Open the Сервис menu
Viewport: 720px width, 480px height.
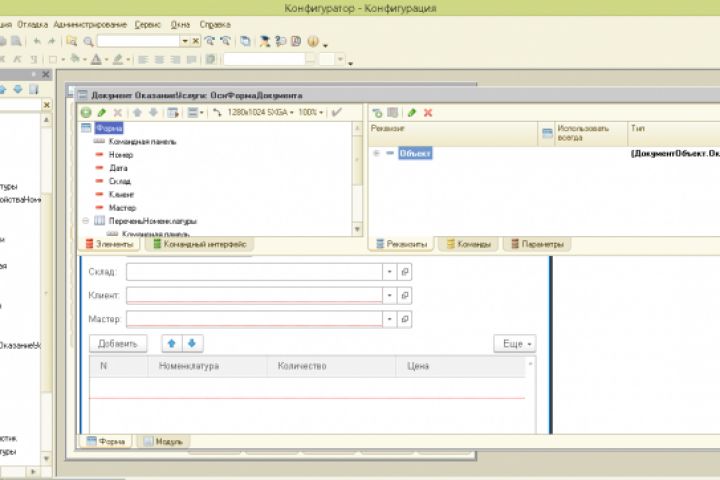(147, 24)
